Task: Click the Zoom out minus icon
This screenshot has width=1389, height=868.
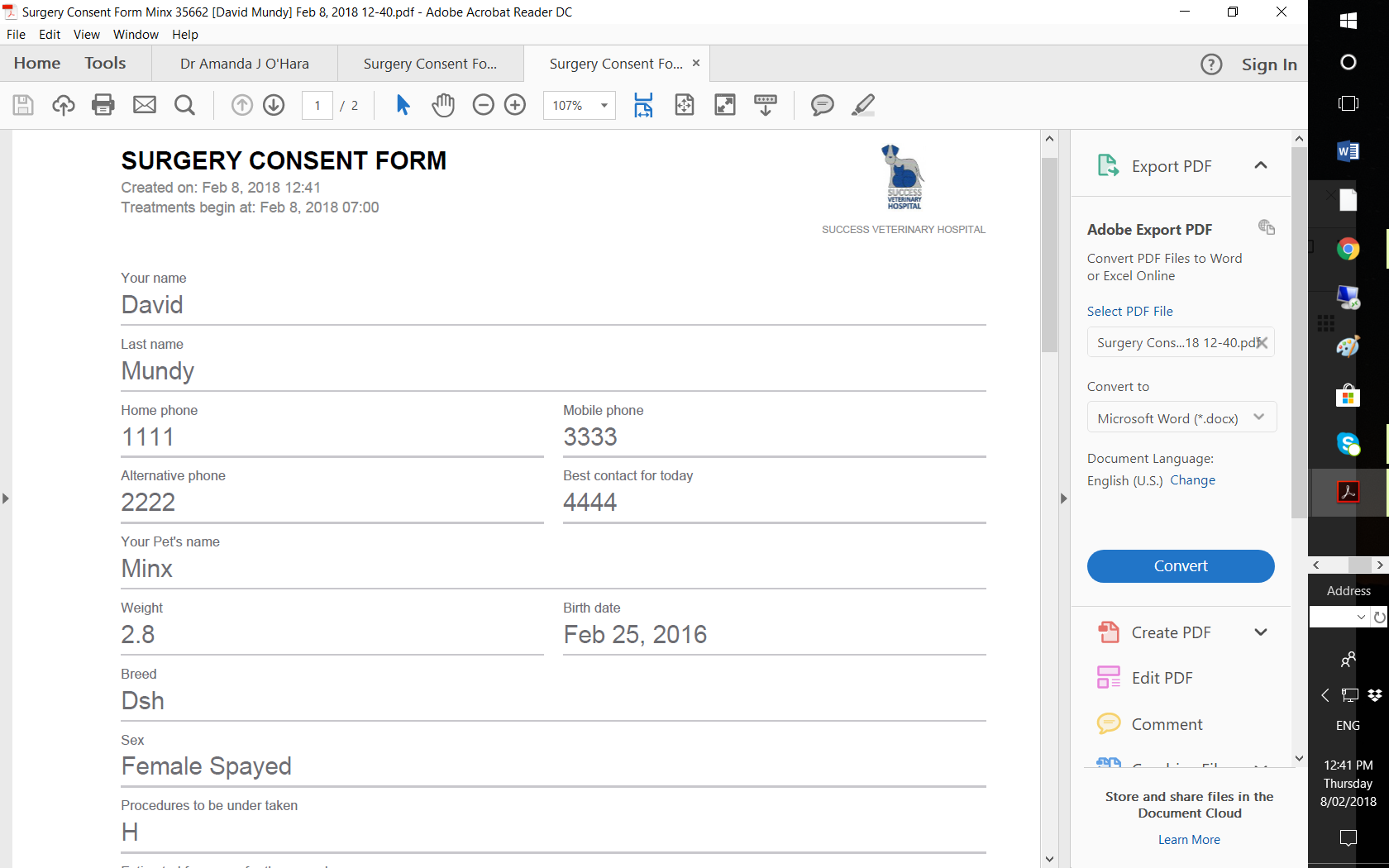Action: tap(483, 105)
